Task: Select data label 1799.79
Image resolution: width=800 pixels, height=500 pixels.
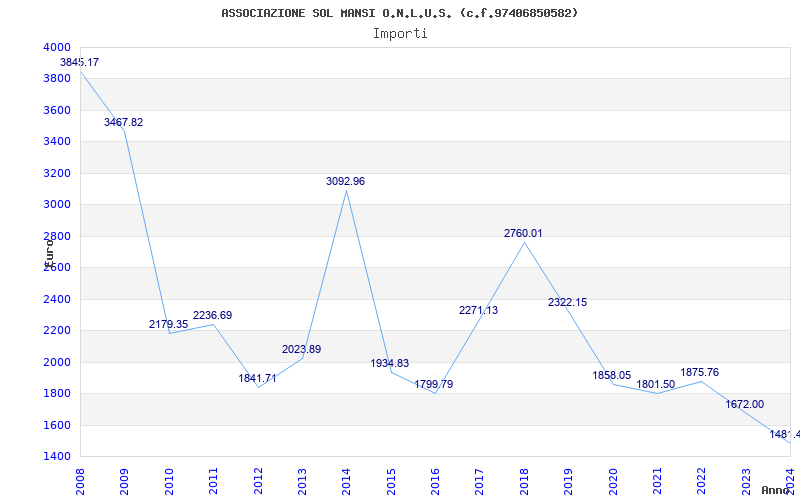Action: coord(434,385)
